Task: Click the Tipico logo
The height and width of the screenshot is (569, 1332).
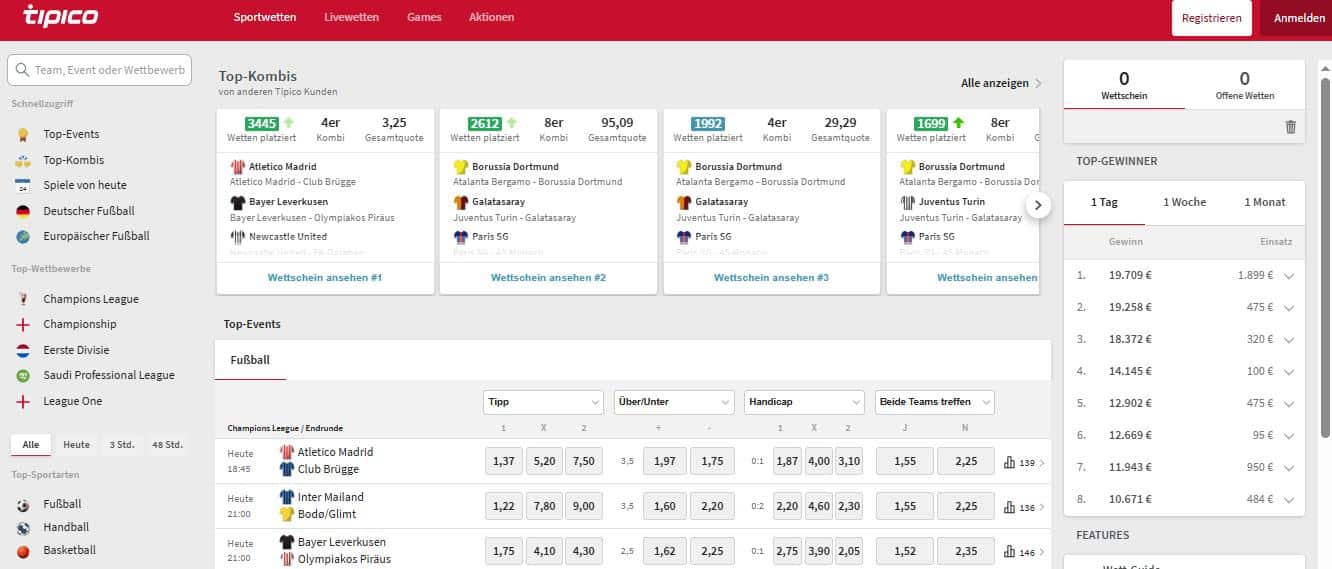Action: [60, 16]
